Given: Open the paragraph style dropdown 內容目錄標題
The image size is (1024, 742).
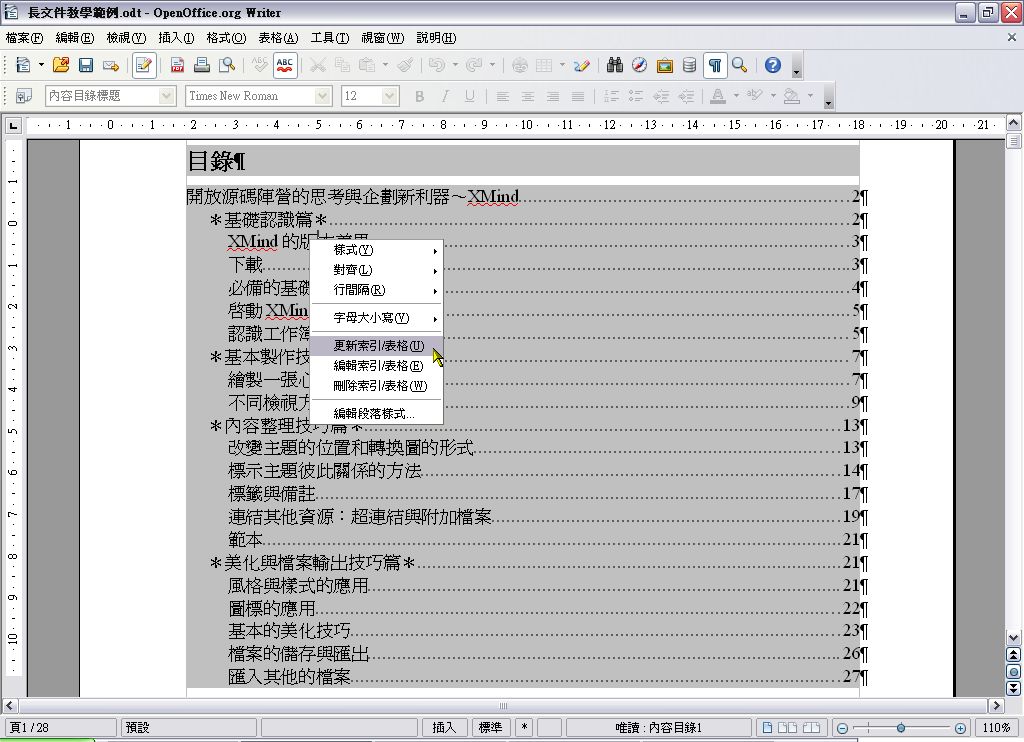Looking at the screenshot, I should (168, 96).
